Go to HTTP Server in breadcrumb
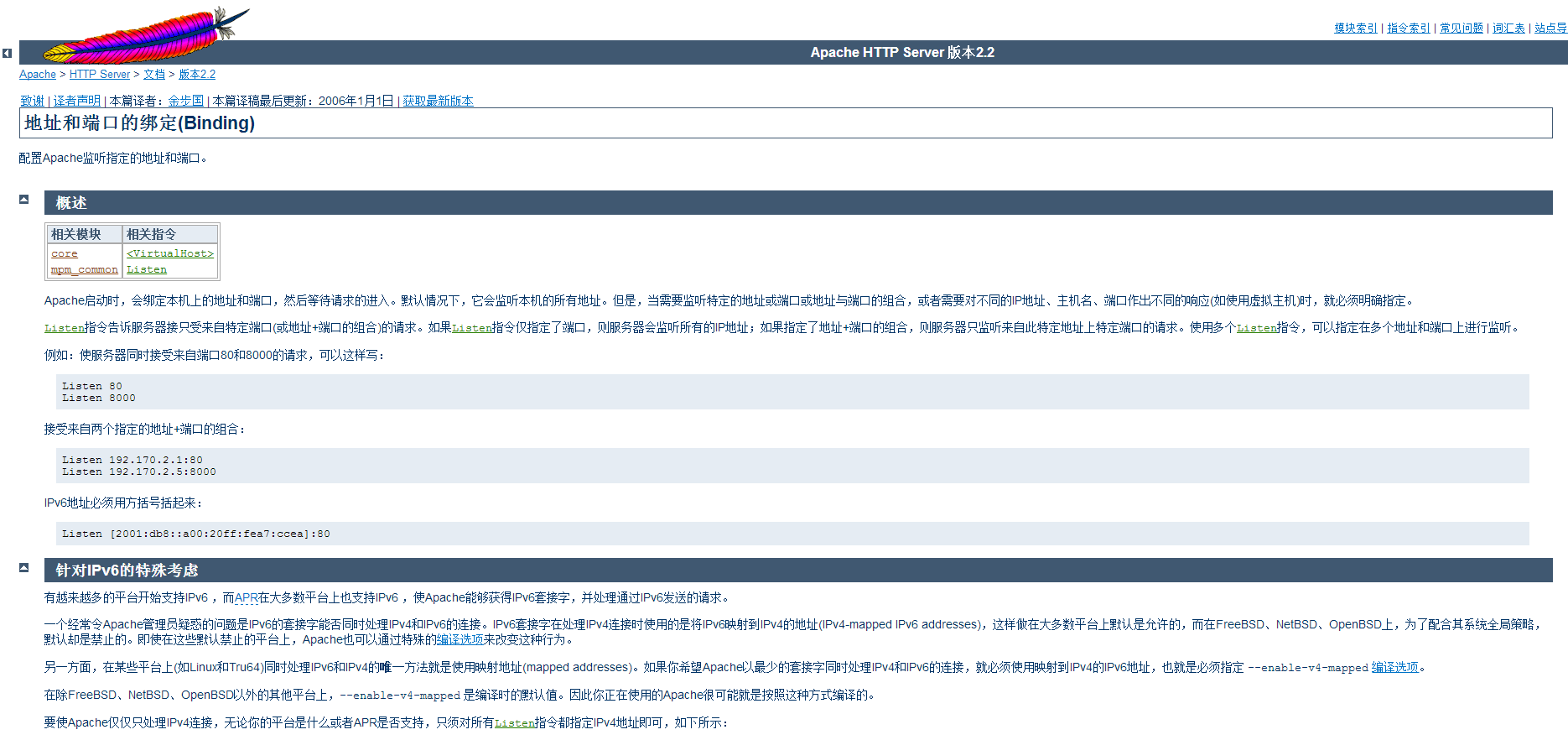Viewport: 1568px width, 740px height. [100, 74]
